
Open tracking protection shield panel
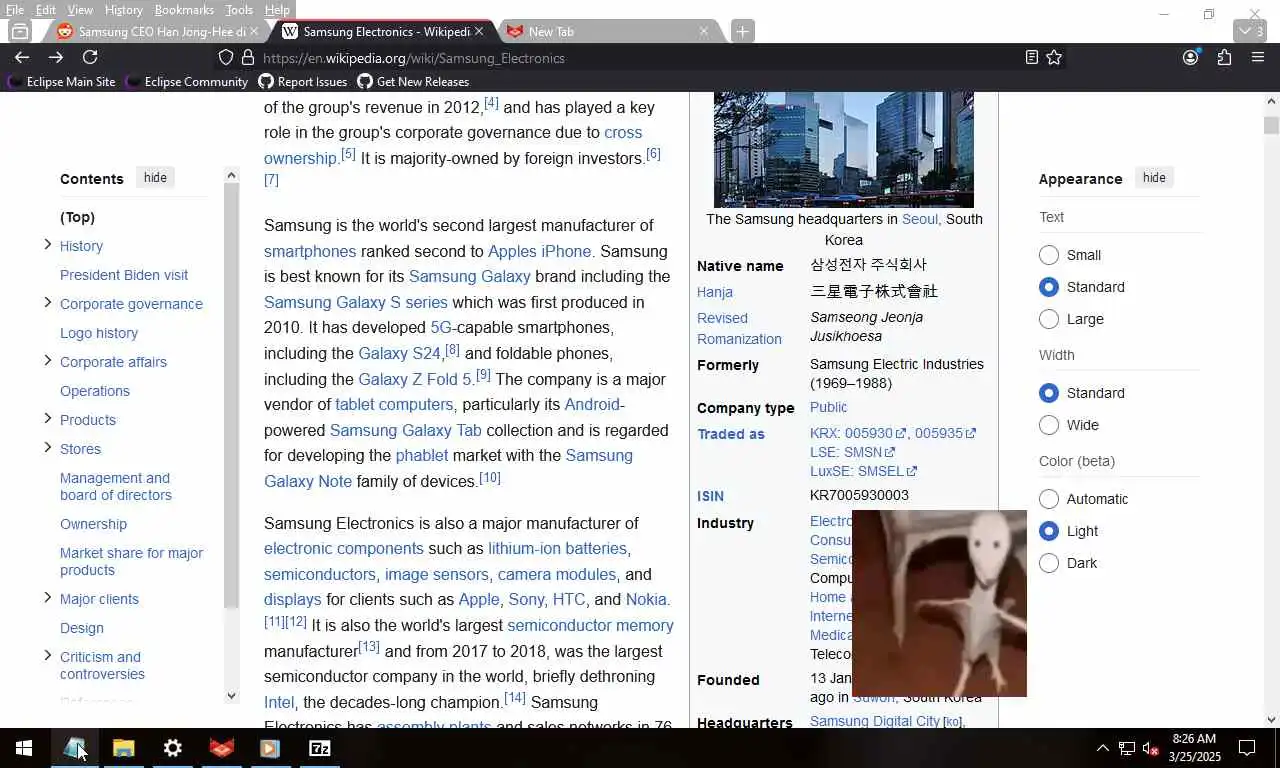click(226, 58)
